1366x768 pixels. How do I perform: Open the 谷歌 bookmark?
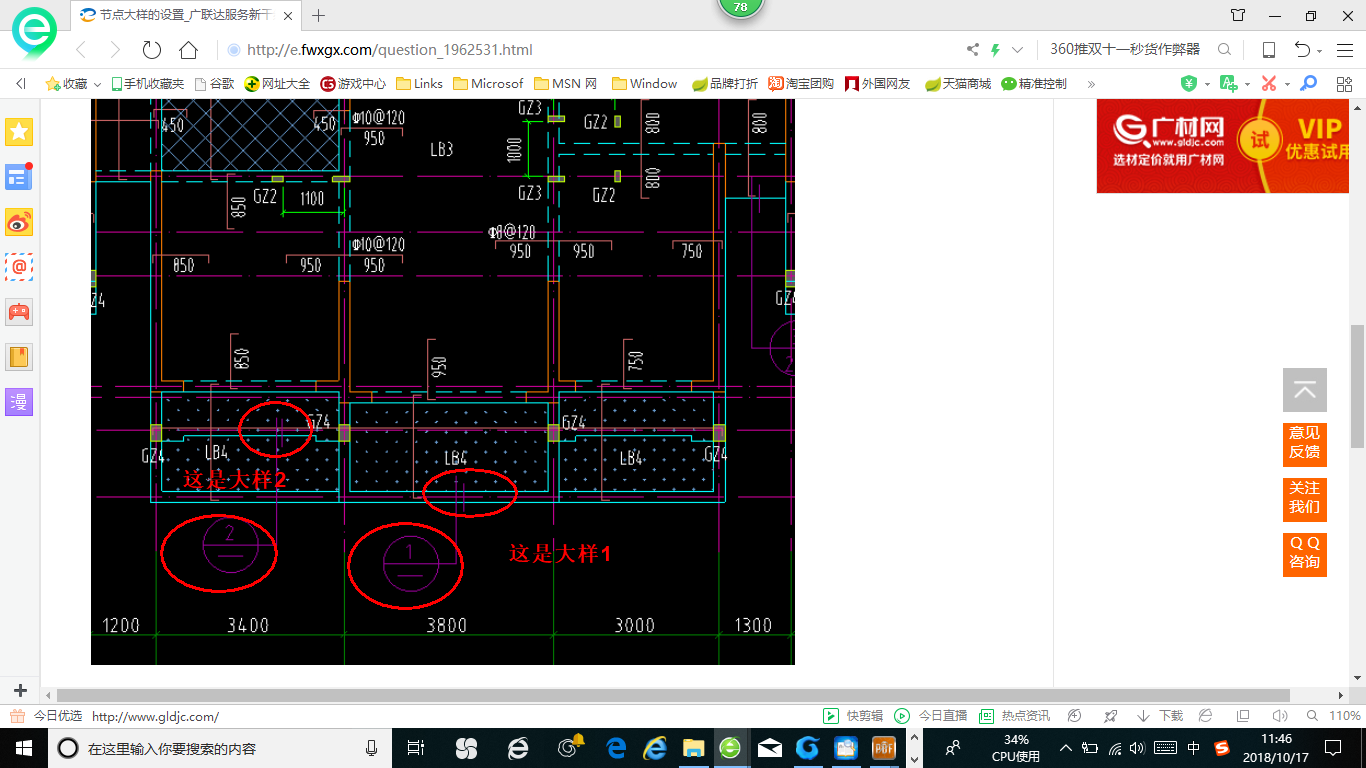point(214,84)
